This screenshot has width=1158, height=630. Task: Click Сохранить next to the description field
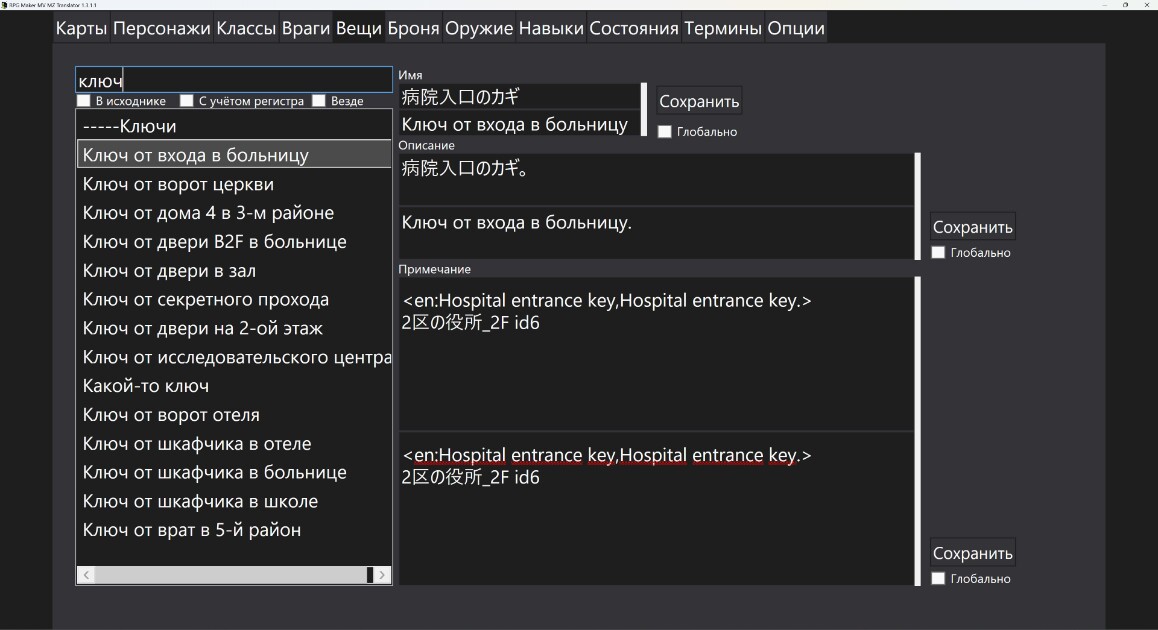pyautogui.click(x=972, y=227)
